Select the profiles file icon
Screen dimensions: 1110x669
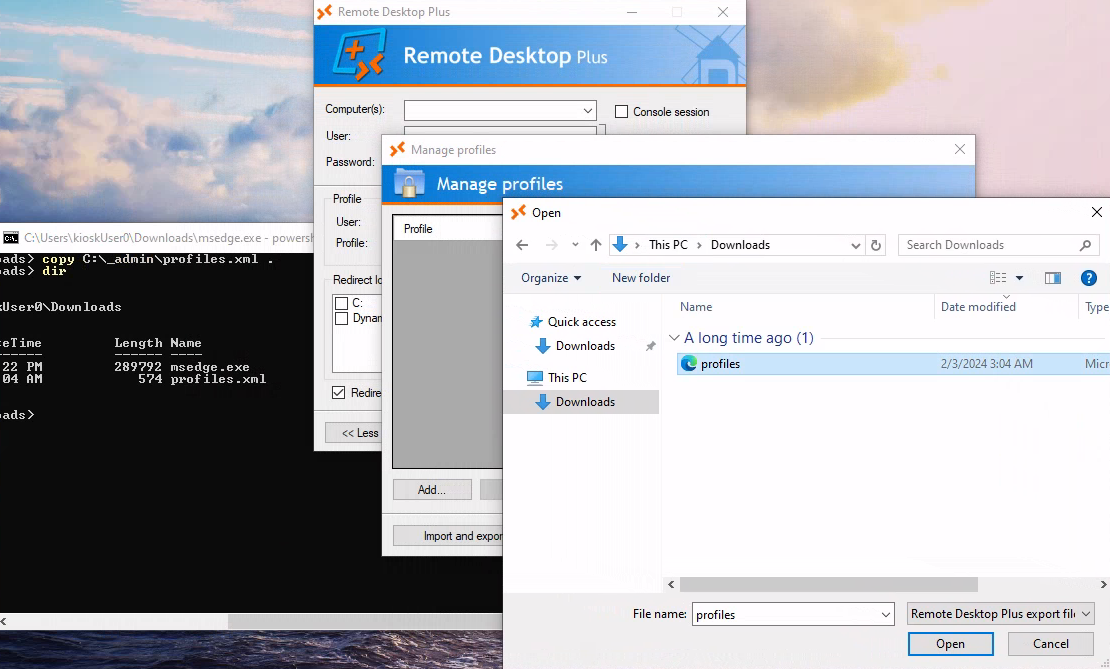click(x=689, y=364)
